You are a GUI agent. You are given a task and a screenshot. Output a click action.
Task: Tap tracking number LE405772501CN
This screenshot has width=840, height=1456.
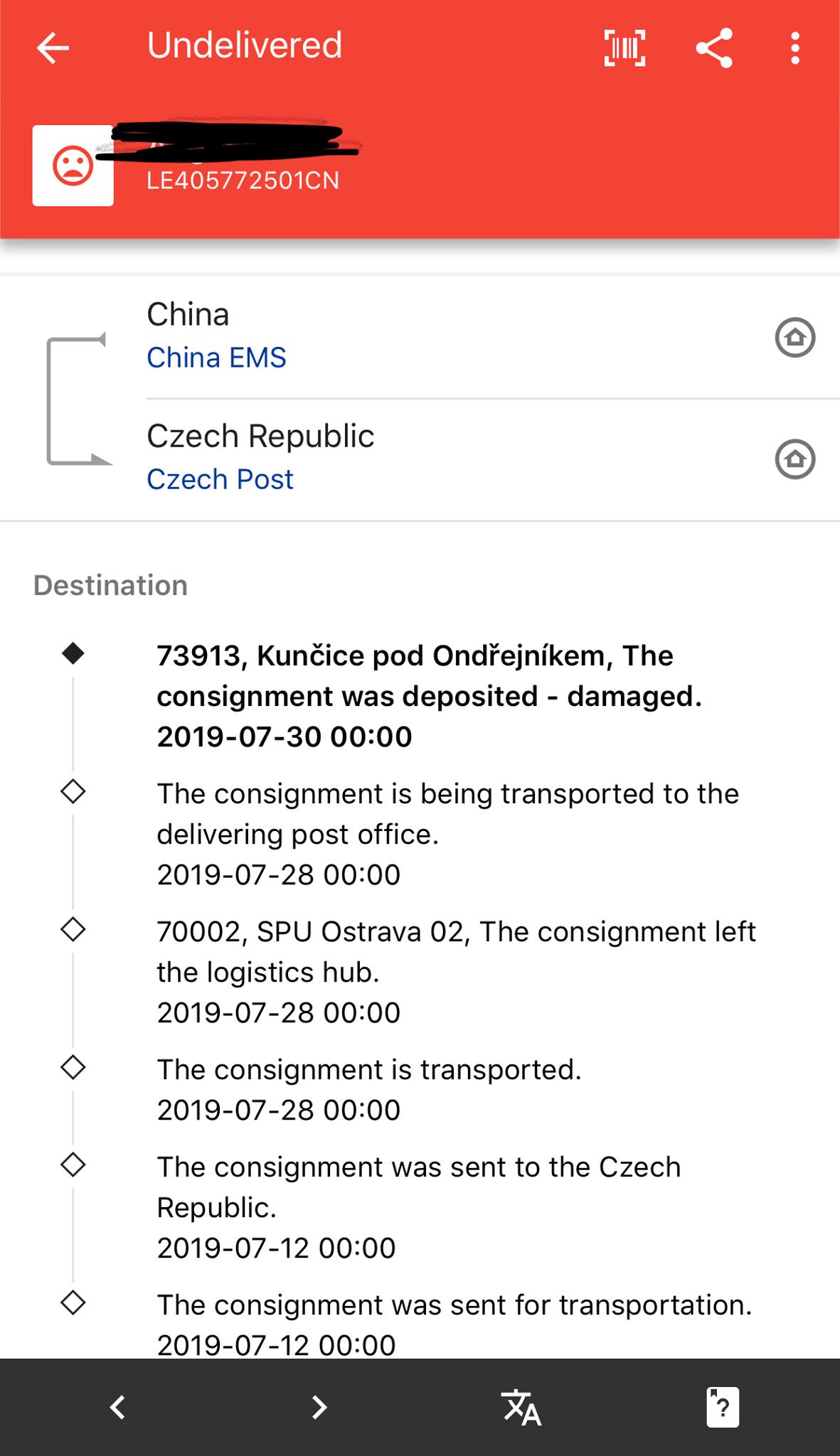pyautogui.click(x=243, y=181)
